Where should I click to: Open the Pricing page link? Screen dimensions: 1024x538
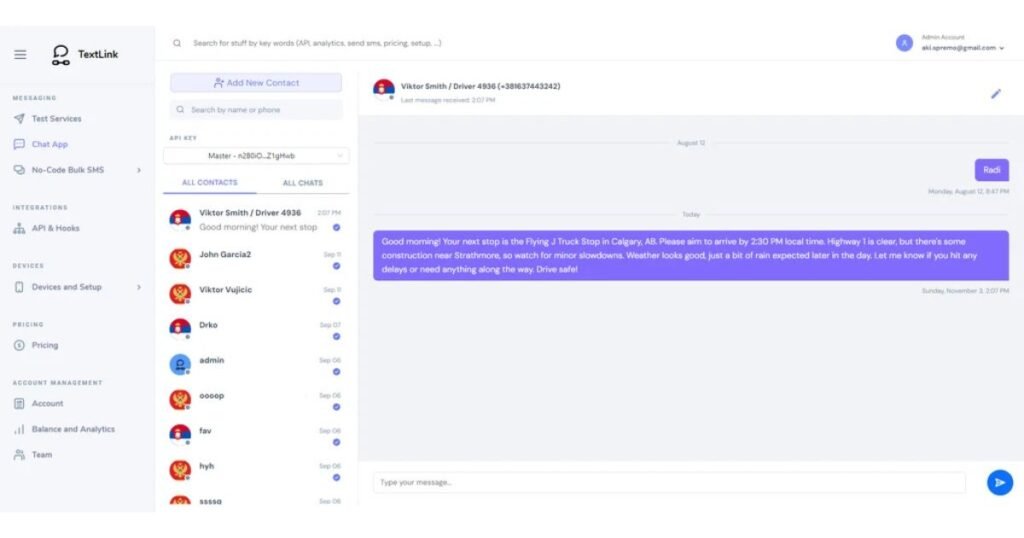pos(44,345)
